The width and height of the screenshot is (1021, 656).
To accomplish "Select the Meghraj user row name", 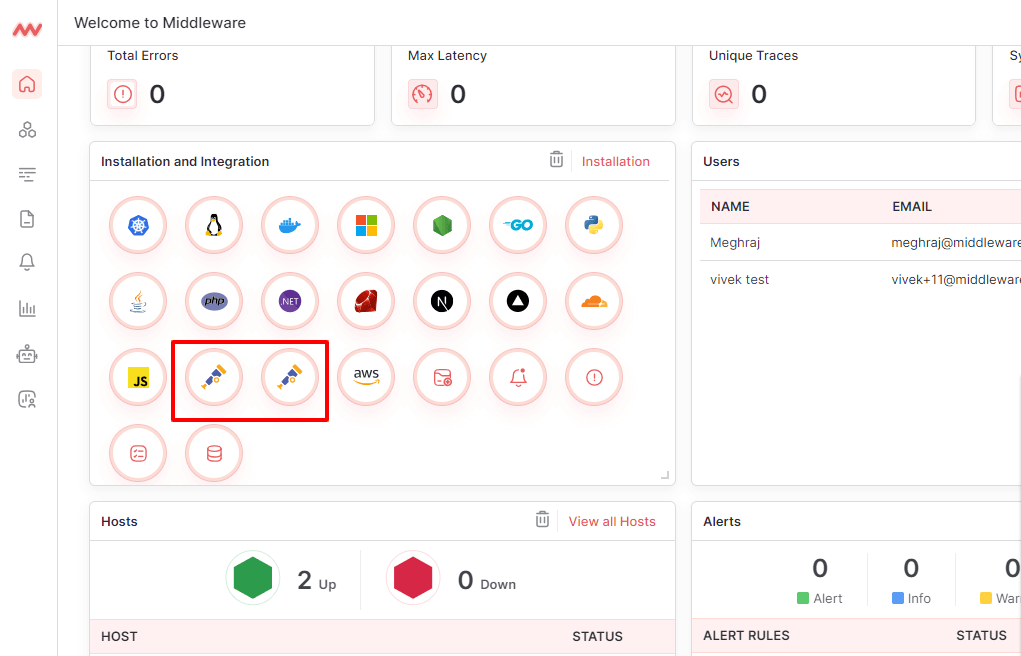I will [734, 243].
